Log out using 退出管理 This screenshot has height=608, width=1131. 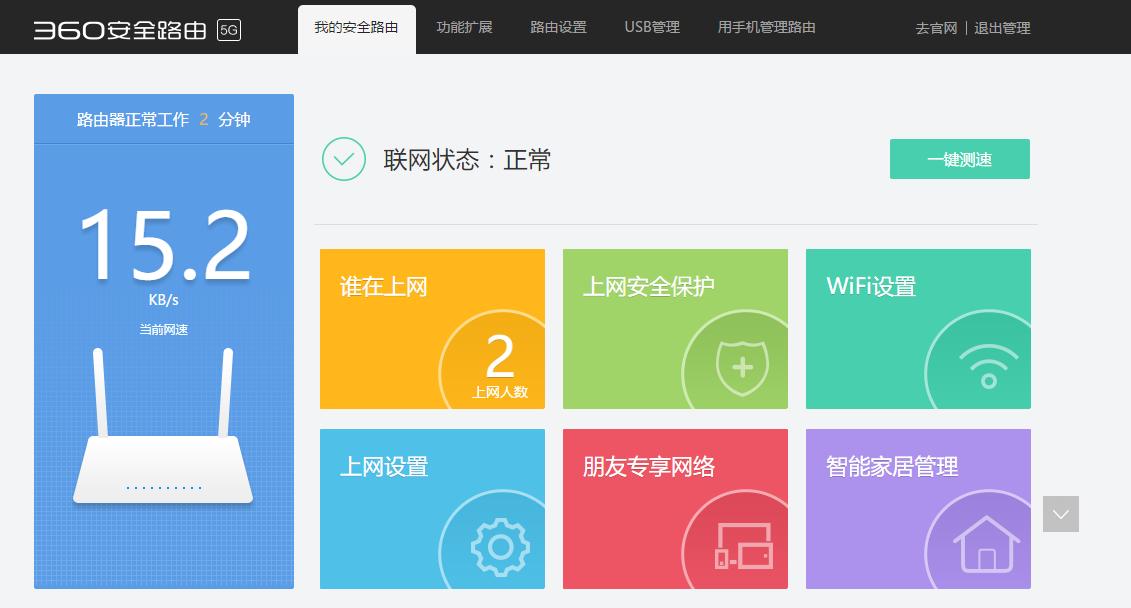tap(1001, 29)
